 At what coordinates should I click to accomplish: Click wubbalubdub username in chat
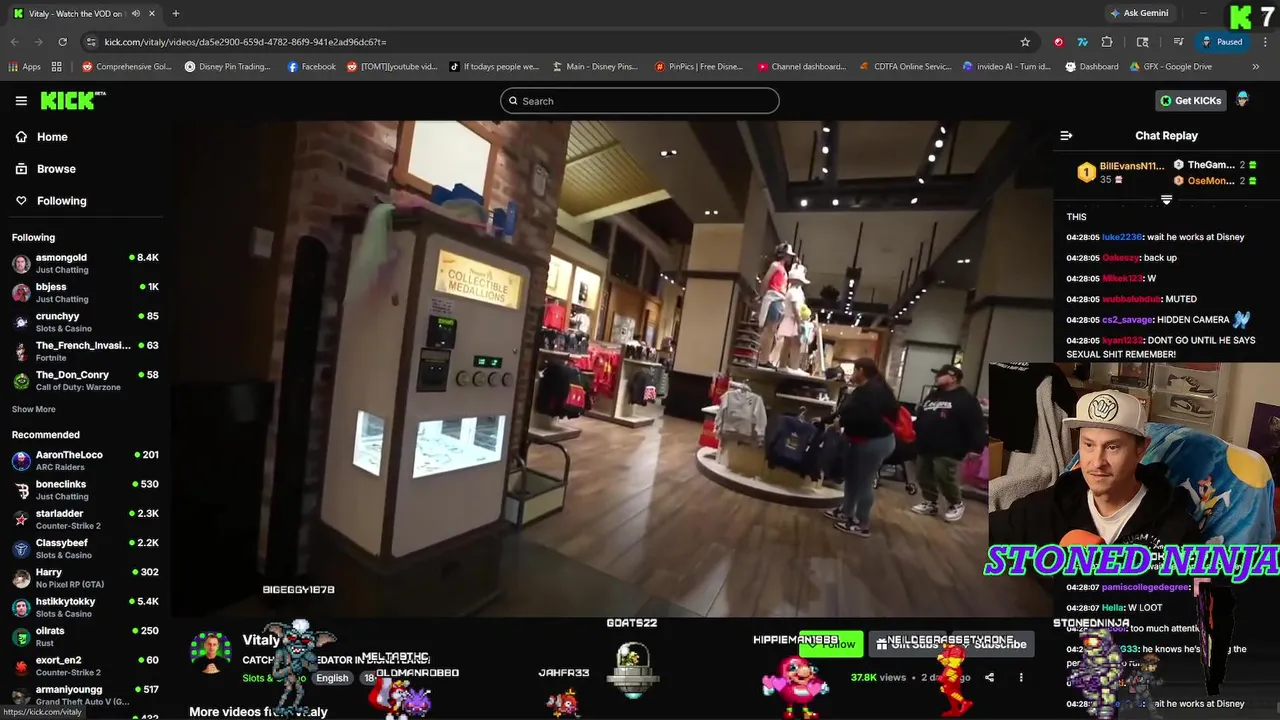point(1132,299)
